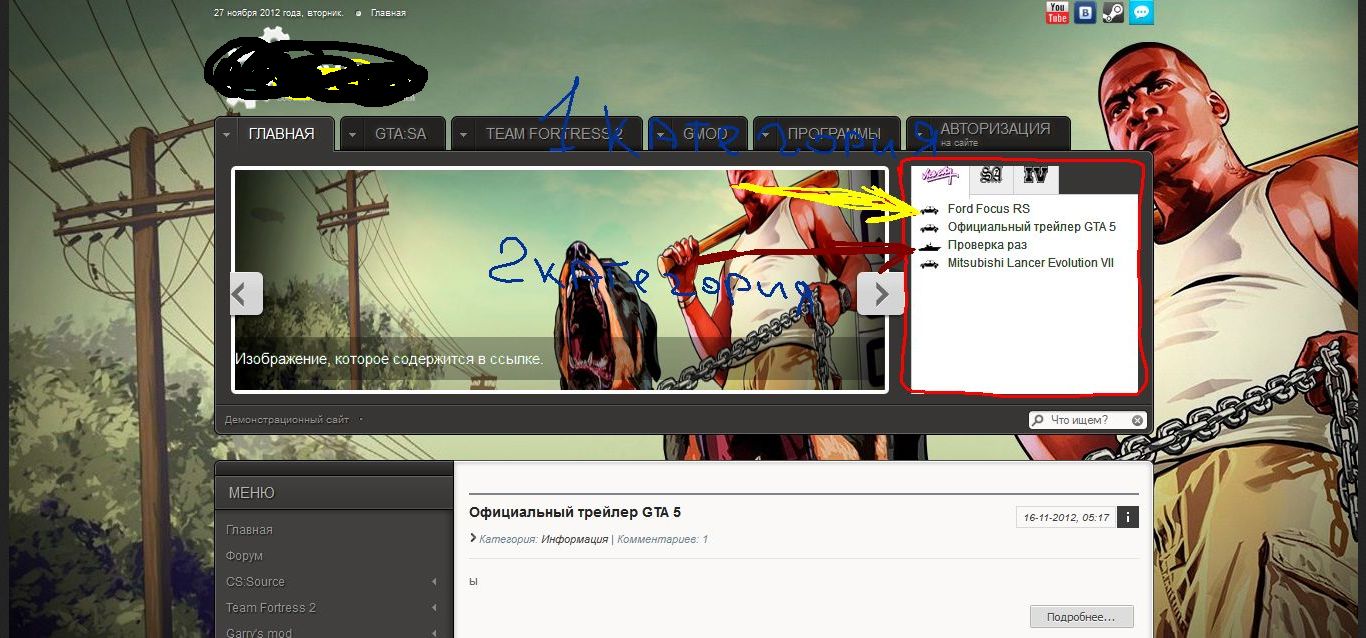
Task: Open Официальный трейлер GTA 5 in the tab list
Action: point(1031,227)
